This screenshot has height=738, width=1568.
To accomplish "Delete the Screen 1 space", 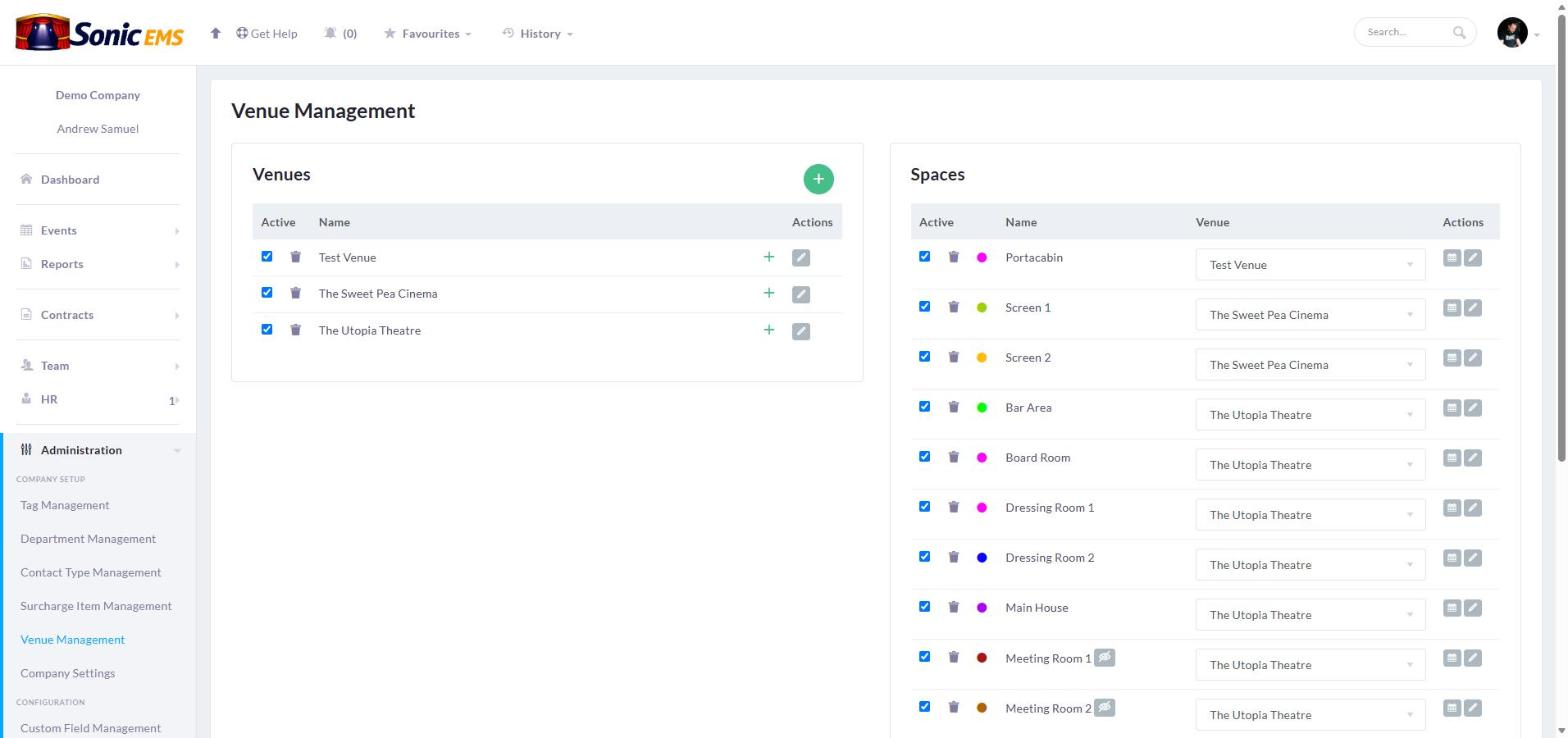I will [x=953, y=307].
